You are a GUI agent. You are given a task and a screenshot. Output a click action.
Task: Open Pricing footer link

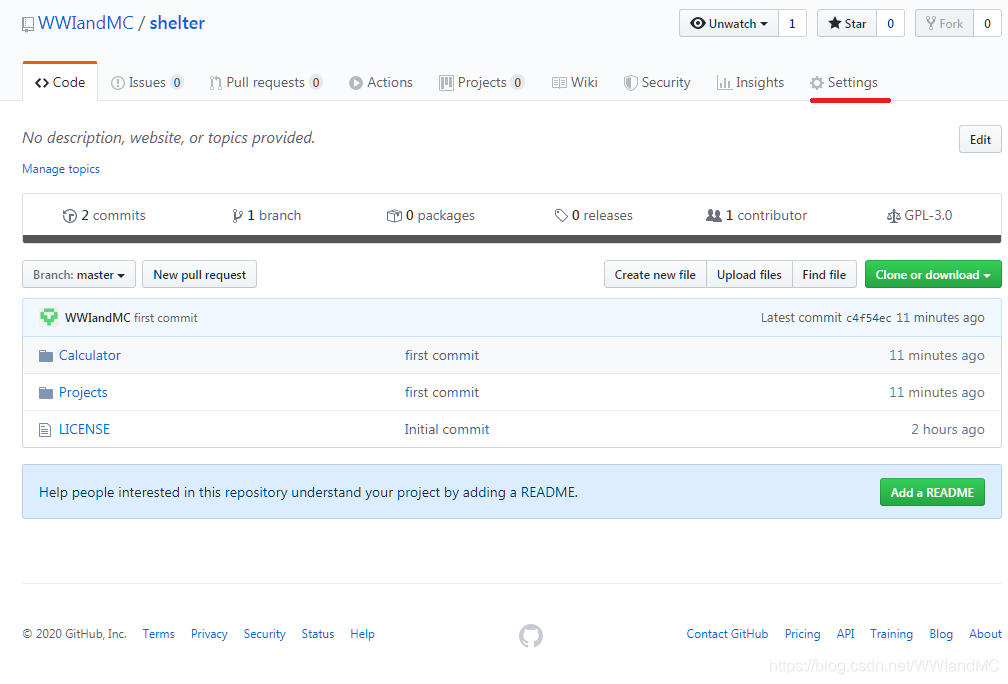click(x=803, y=634)
